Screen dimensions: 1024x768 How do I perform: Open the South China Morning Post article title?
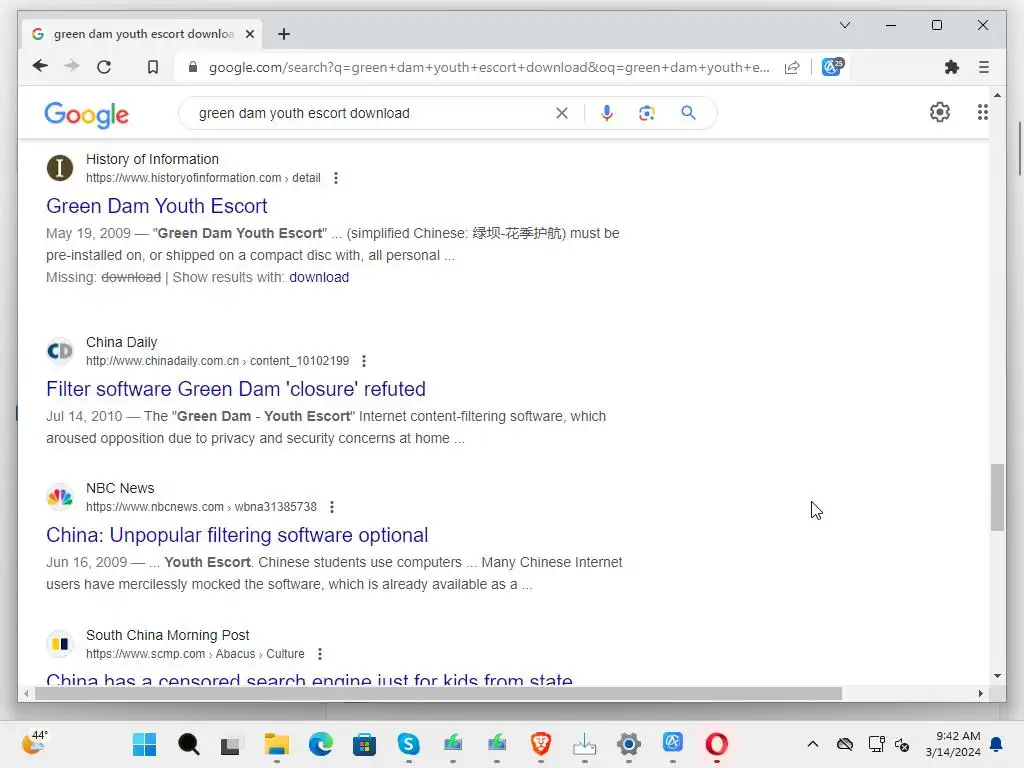click(x=309, y=679)
